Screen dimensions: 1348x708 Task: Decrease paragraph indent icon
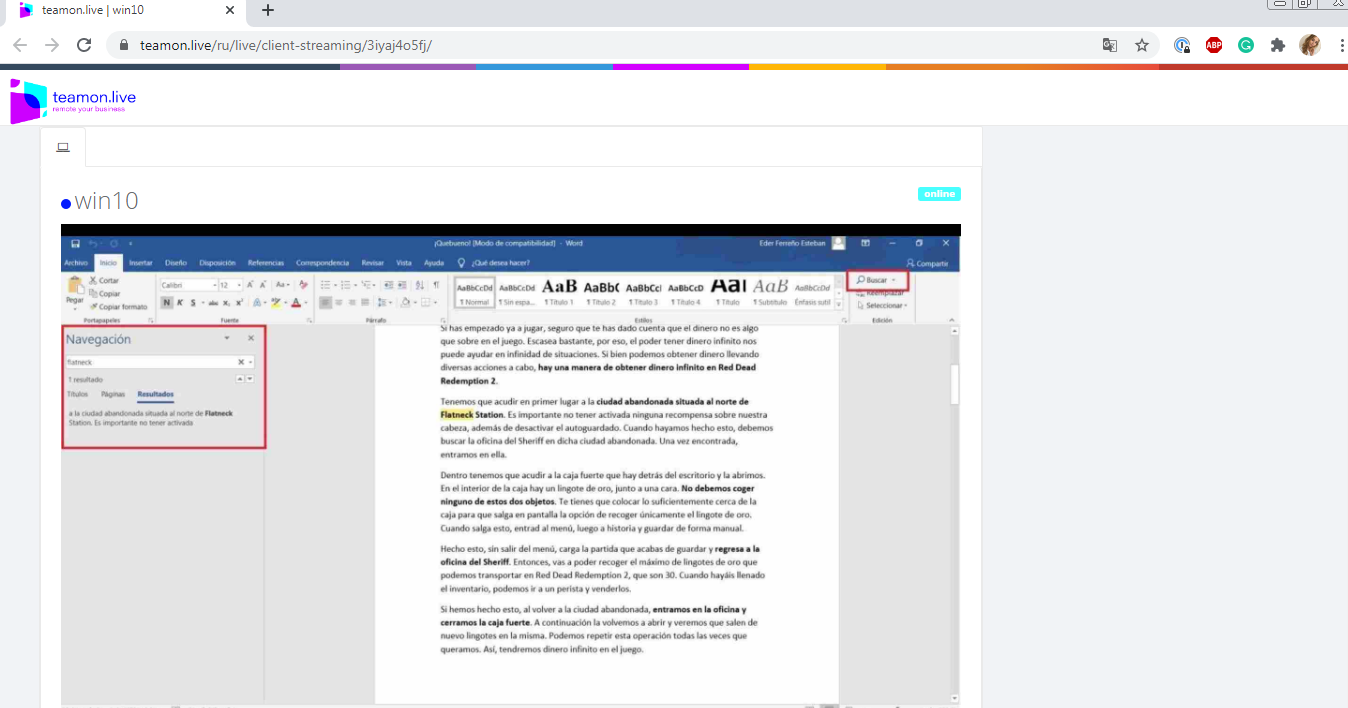[388, 285]
